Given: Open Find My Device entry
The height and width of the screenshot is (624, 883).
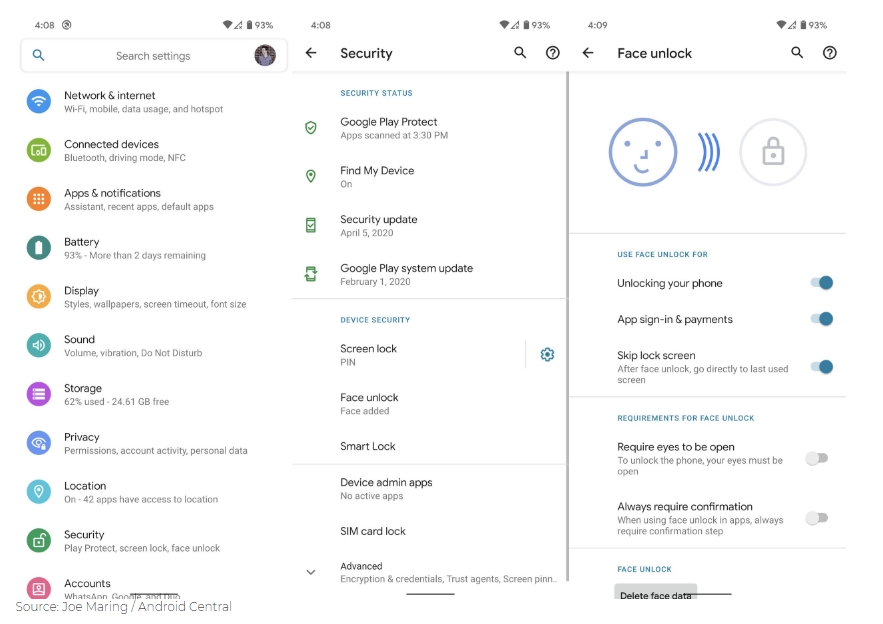Looking at the screenshot, I should (x=429, y=177).
